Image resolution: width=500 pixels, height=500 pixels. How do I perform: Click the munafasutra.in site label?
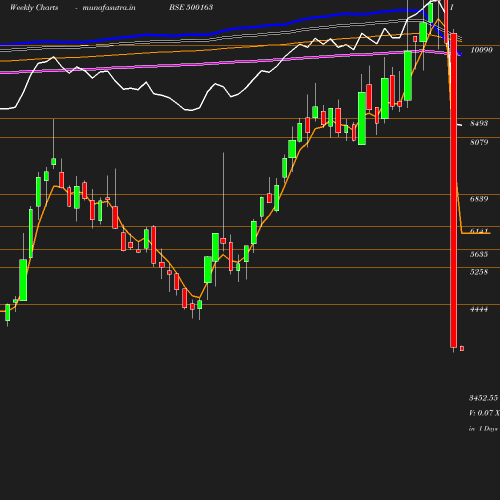click(109, 7)
